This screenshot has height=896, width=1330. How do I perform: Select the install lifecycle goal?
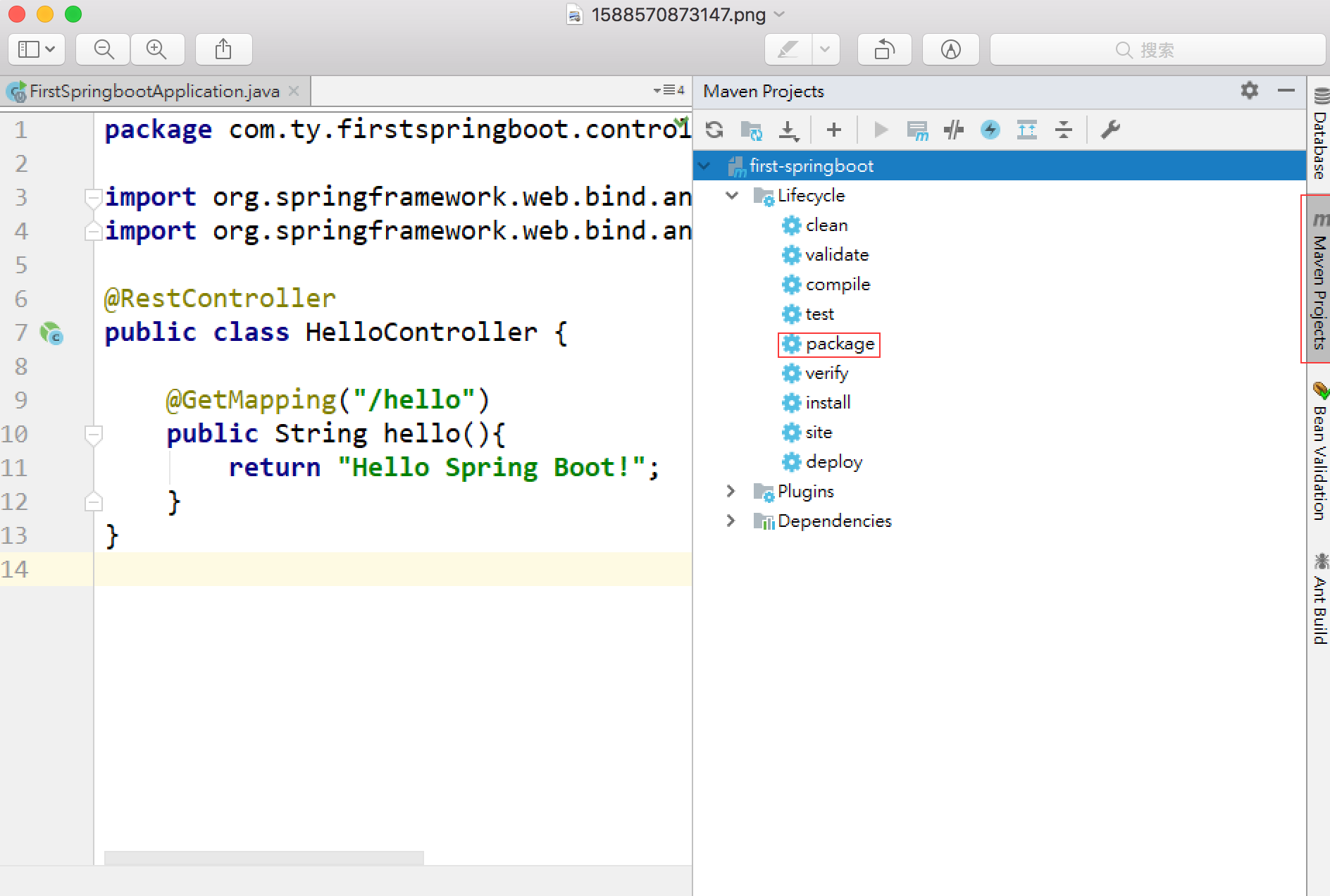828,403
